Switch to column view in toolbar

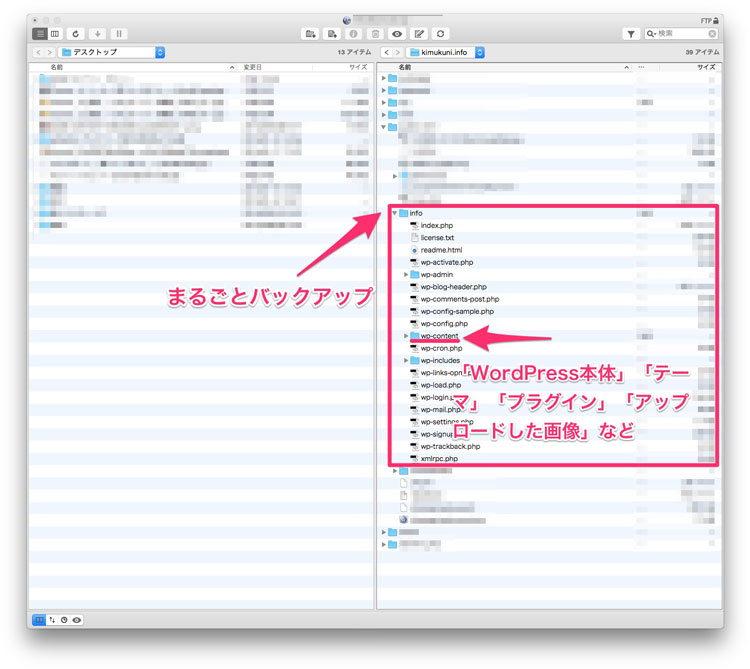pyautogui.click(x=55, y=33)
